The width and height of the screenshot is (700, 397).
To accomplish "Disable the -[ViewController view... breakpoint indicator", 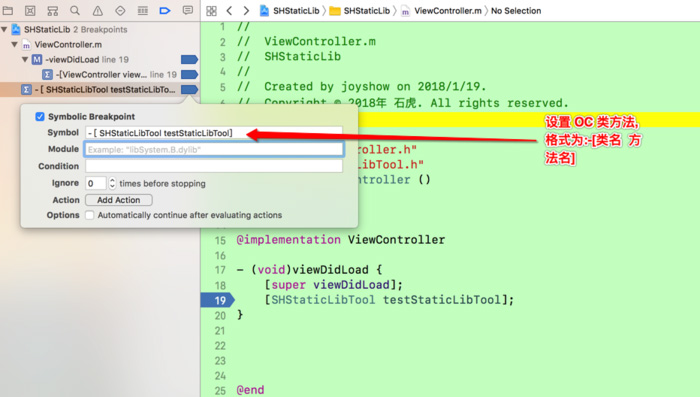I will 189,75.
